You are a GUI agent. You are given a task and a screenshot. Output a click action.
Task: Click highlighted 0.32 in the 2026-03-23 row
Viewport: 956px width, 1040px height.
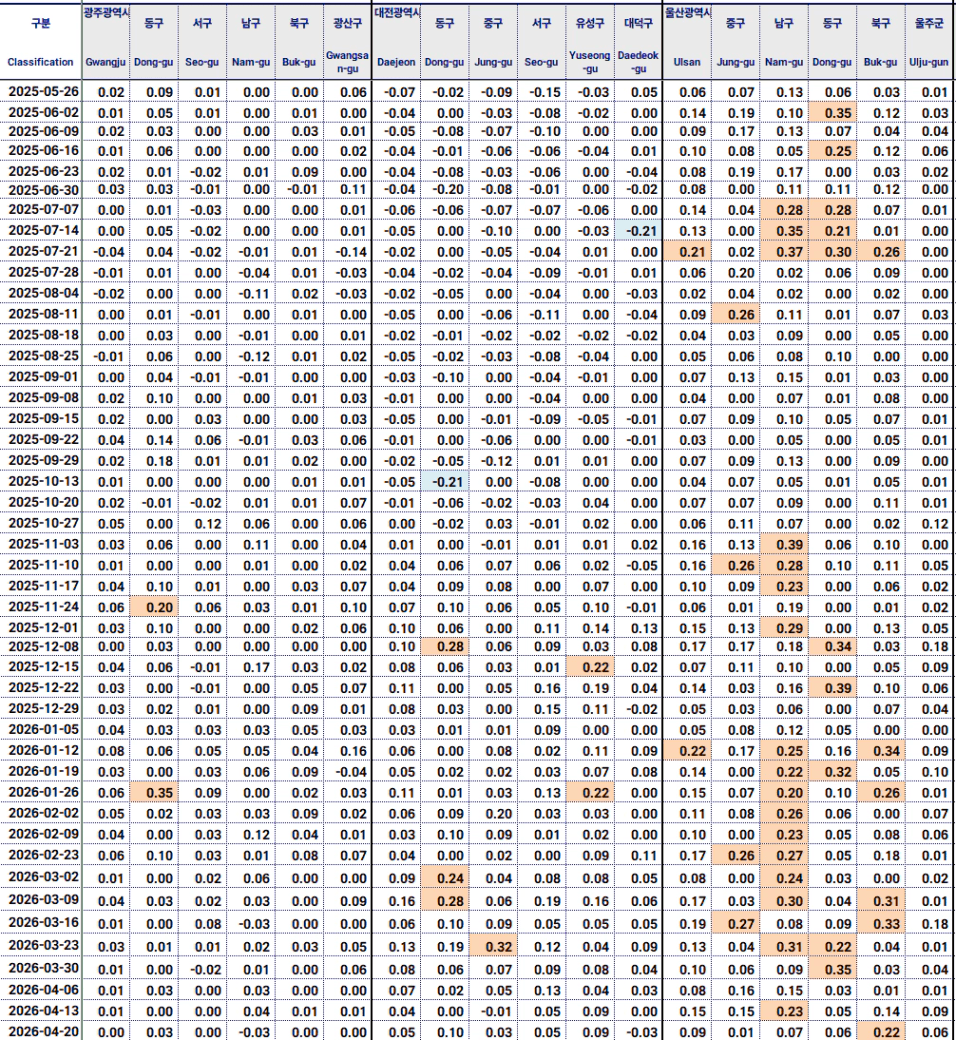pyautogui.click(x=493, y=946)
